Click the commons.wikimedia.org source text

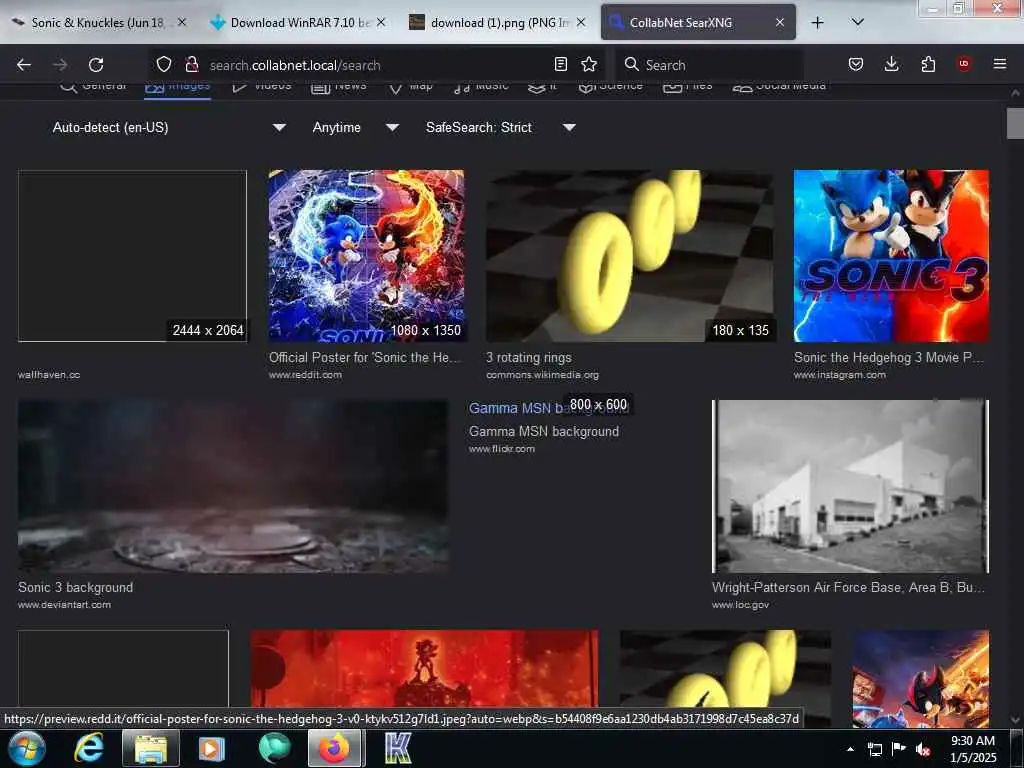(543, 375)
